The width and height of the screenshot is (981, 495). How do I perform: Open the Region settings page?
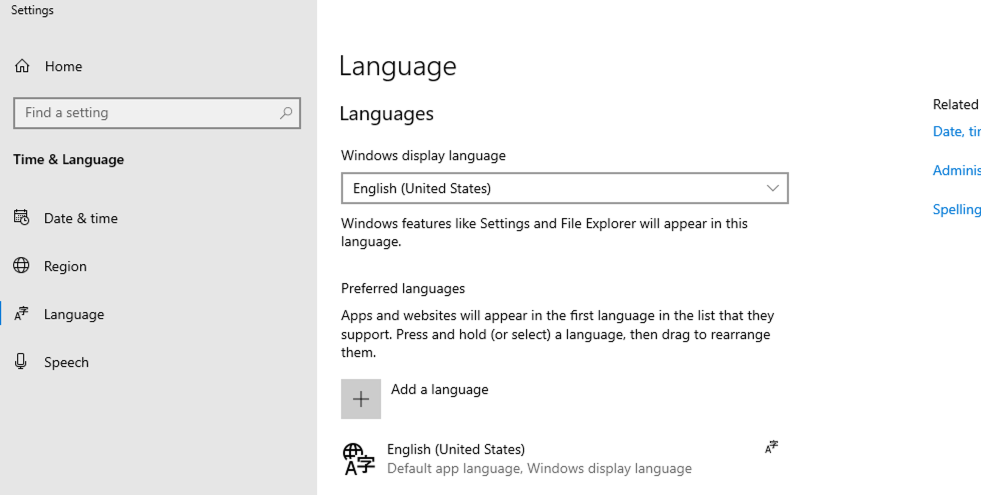click(x=65, y=266)
